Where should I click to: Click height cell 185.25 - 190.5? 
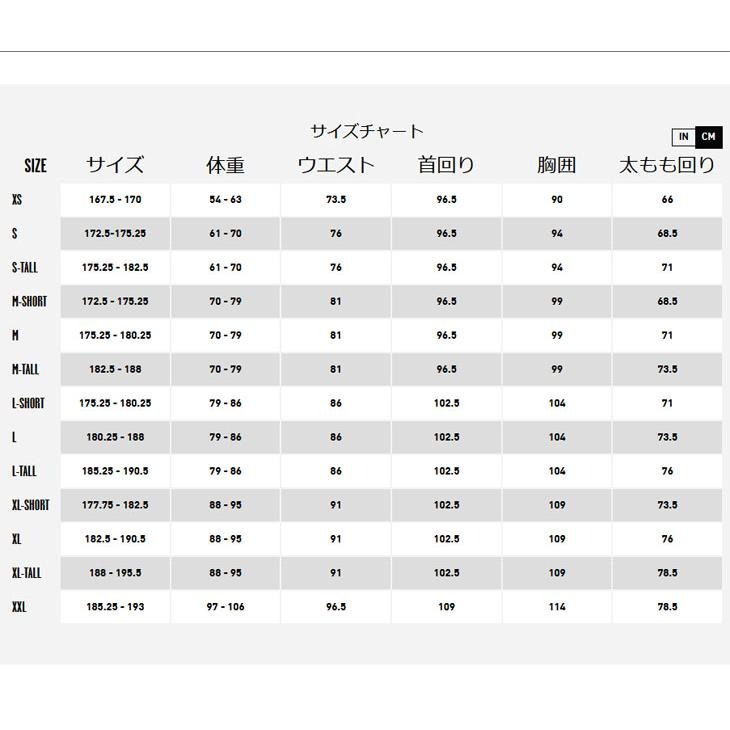pos(115,471)
